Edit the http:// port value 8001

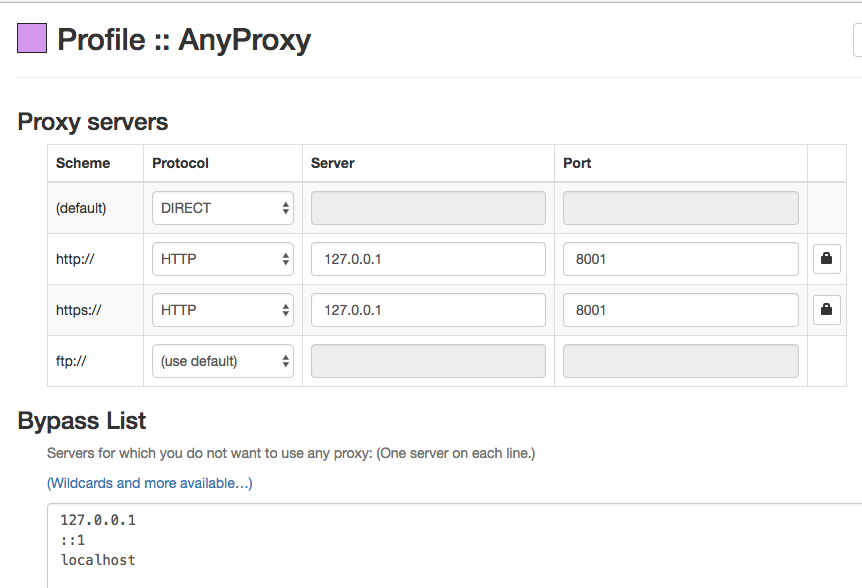click(680, 258)
